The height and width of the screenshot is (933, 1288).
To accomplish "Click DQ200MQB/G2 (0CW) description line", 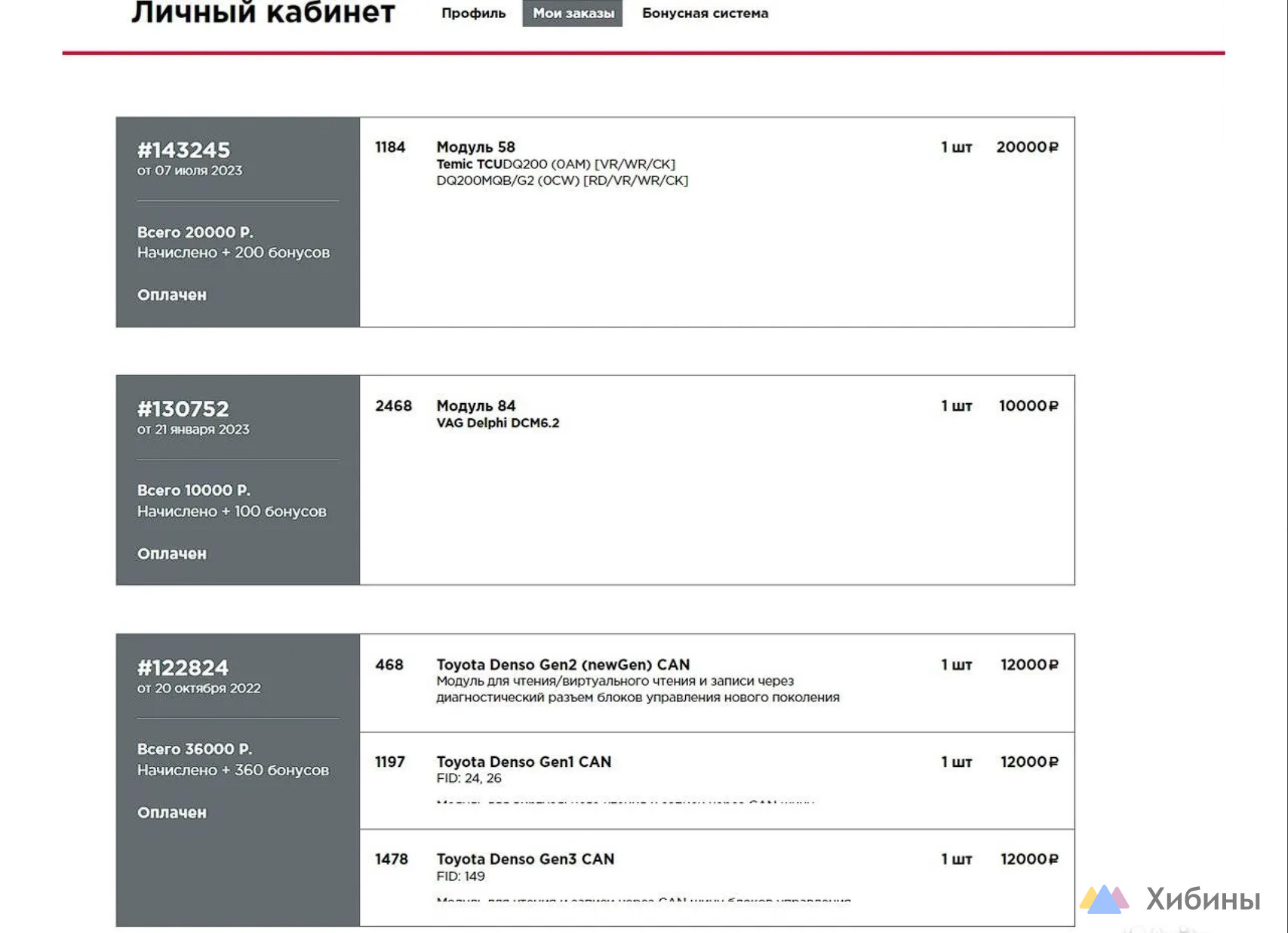I will tap(562, 181).
